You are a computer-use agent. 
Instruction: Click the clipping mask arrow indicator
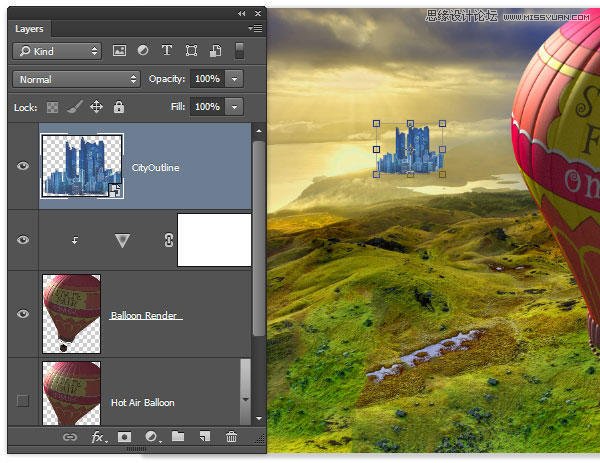pos(75,240)
